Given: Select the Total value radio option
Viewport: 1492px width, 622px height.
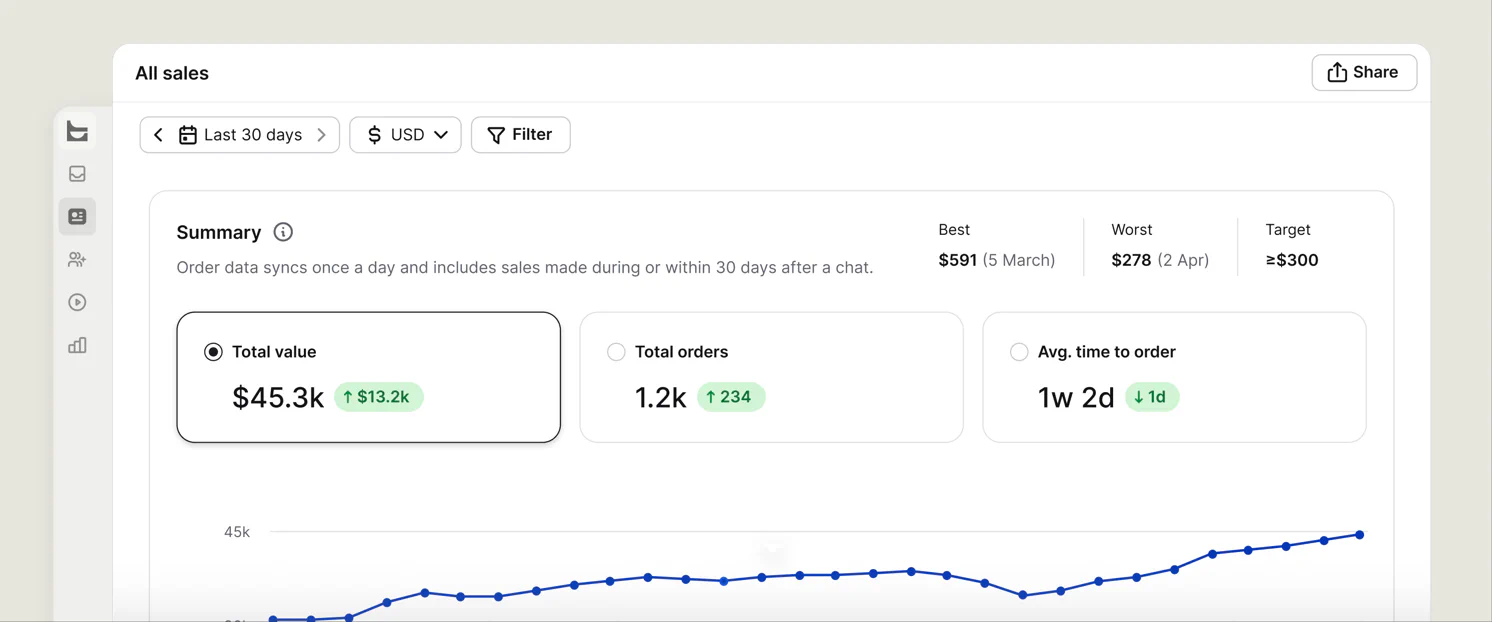Looking at the screenshot, I should pos(213,352).
